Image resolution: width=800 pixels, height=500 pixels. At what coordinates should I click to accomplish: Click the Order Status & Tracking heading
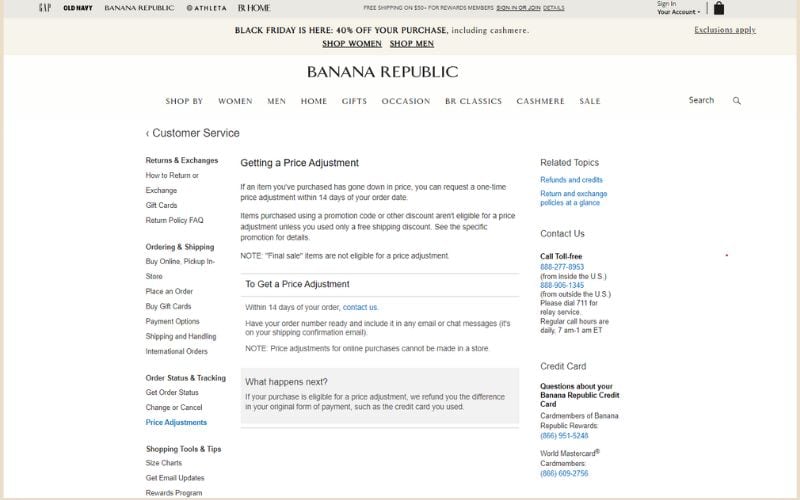(186, 378)
